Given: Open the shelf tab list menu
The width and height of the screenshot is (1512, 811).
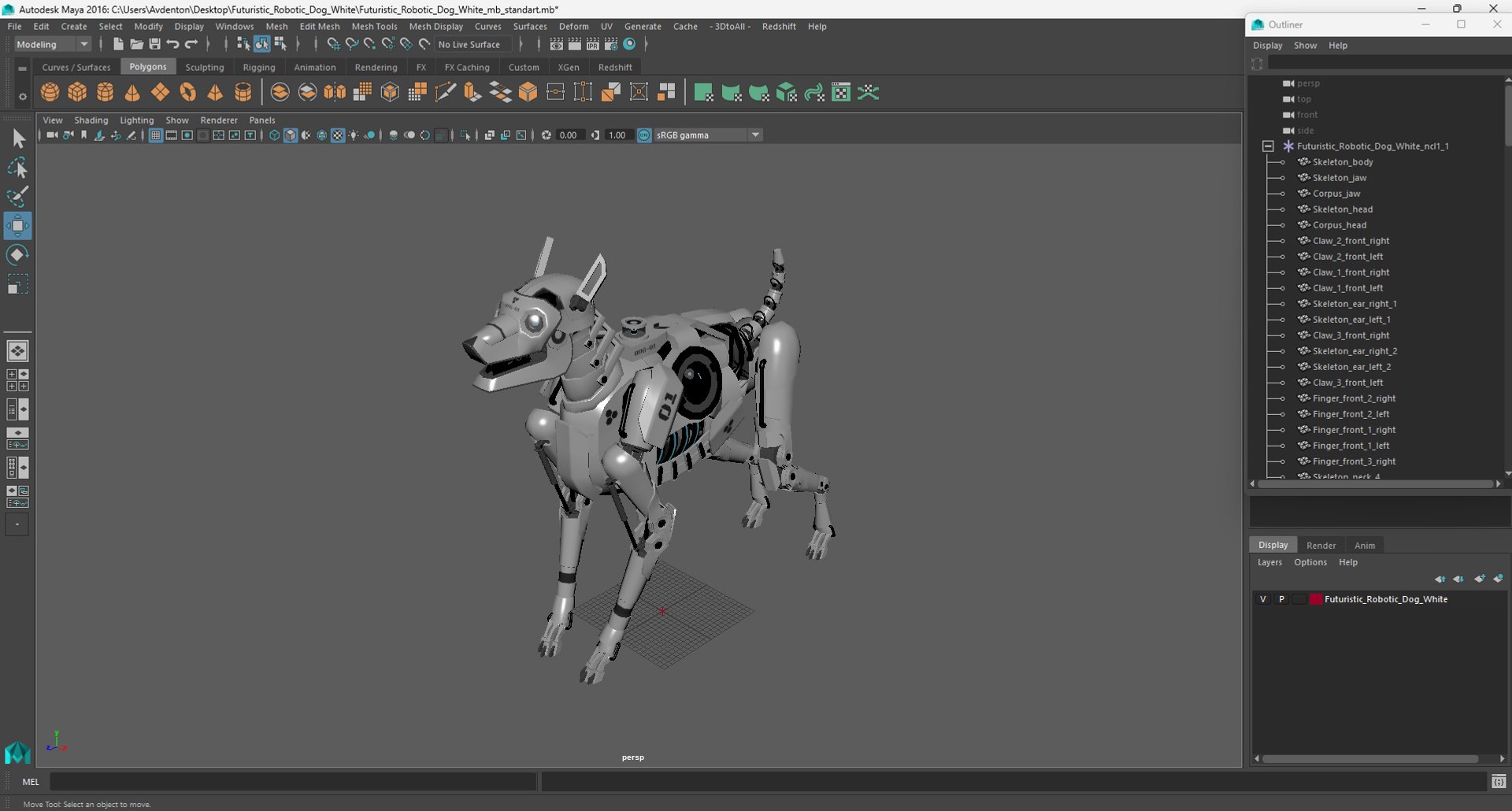Looking at the screenshot, I should click(x=22, y=69).
